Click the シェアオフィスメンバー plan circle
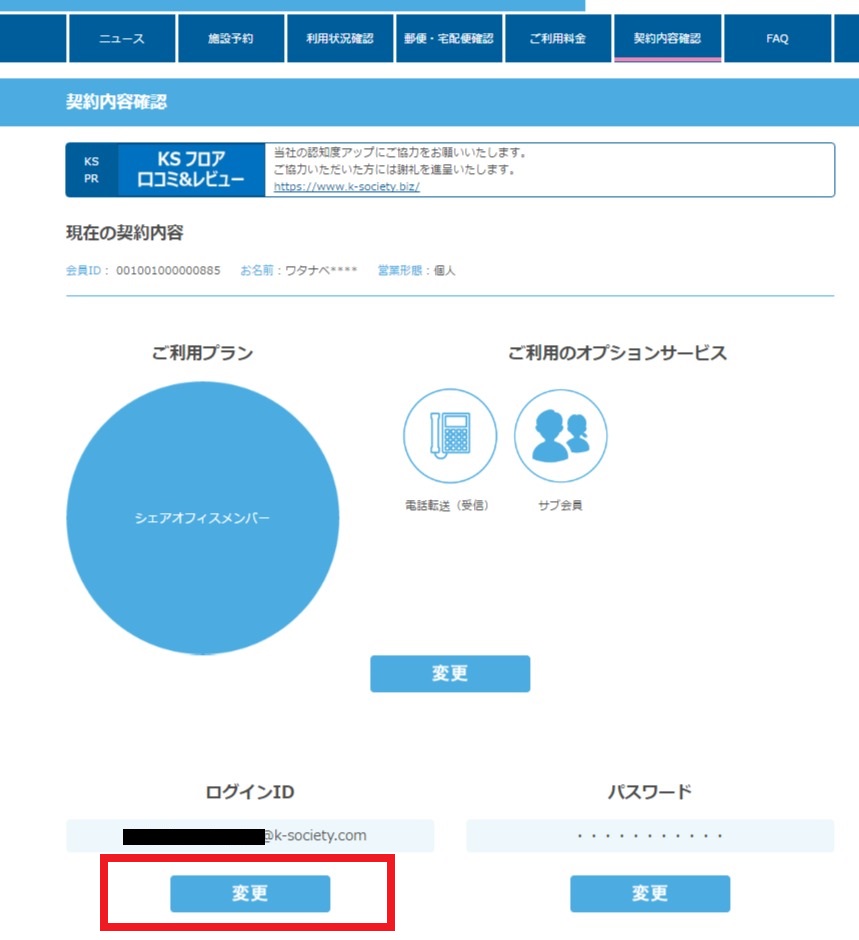 (202, 518)
